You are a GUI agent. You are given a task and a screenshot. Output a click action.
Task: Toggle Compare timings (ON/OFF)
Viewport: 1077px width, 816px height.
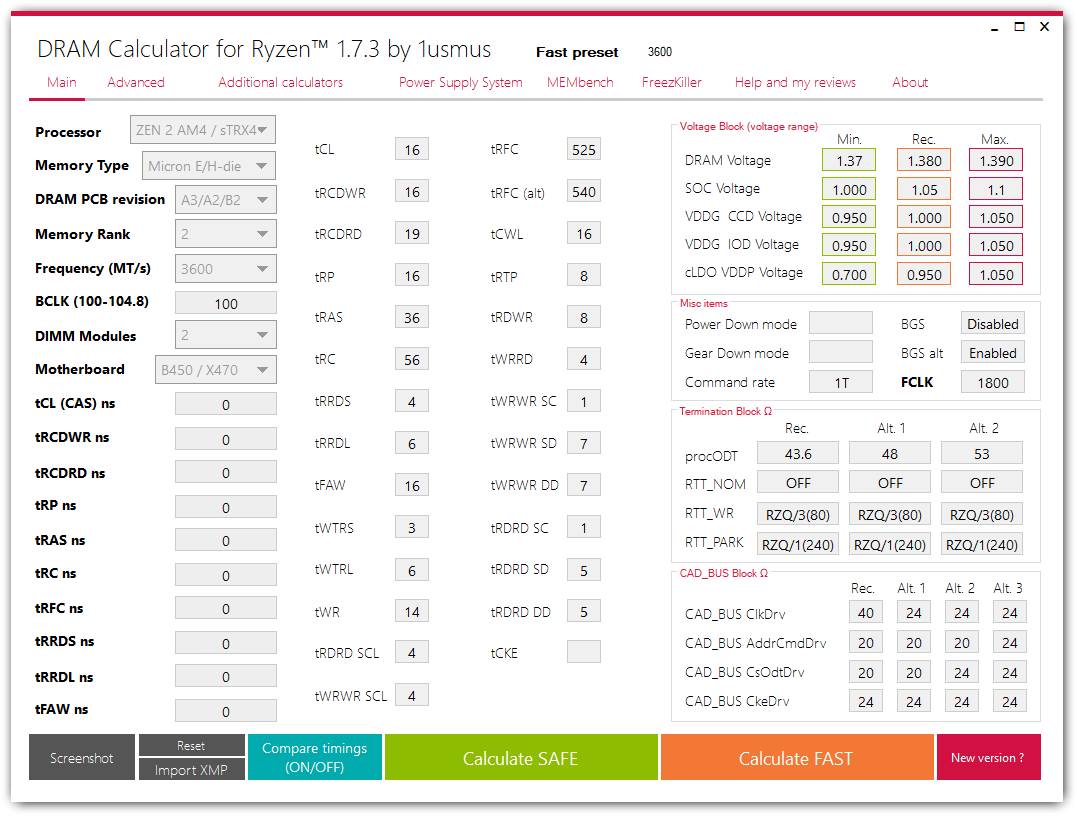tap(315, 757)
